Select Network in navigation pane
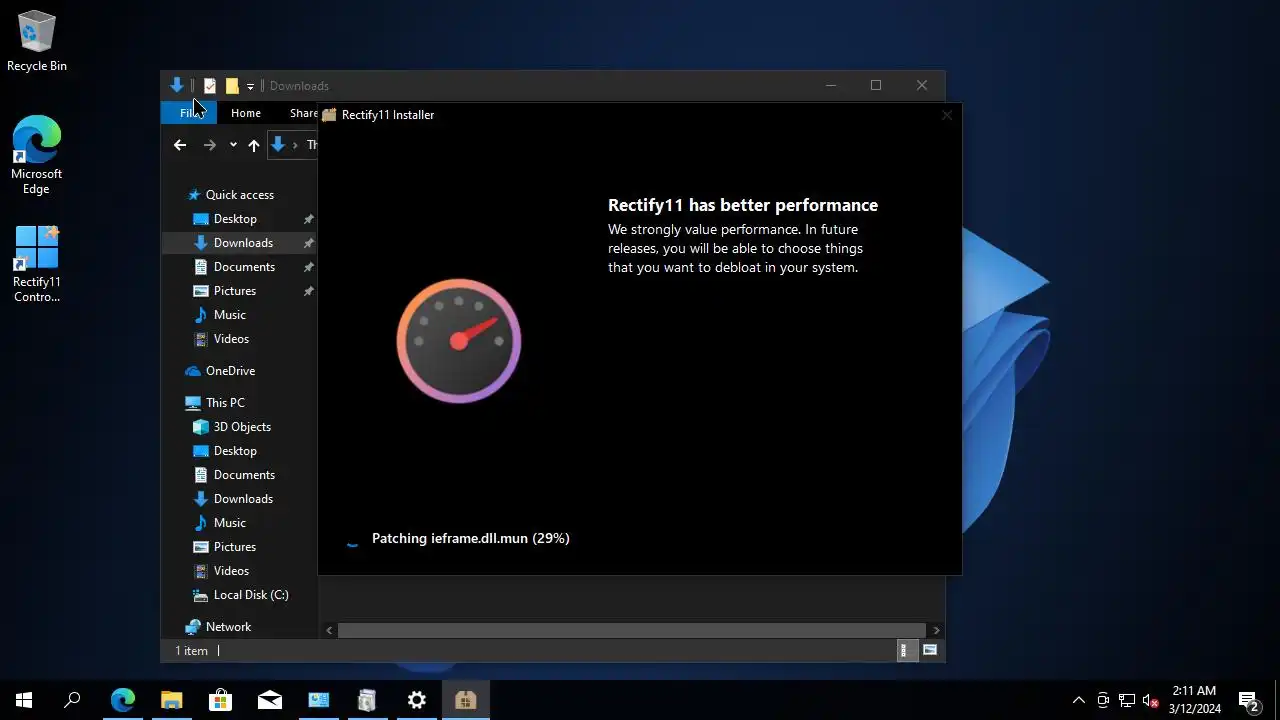 [x=228, y=627]
